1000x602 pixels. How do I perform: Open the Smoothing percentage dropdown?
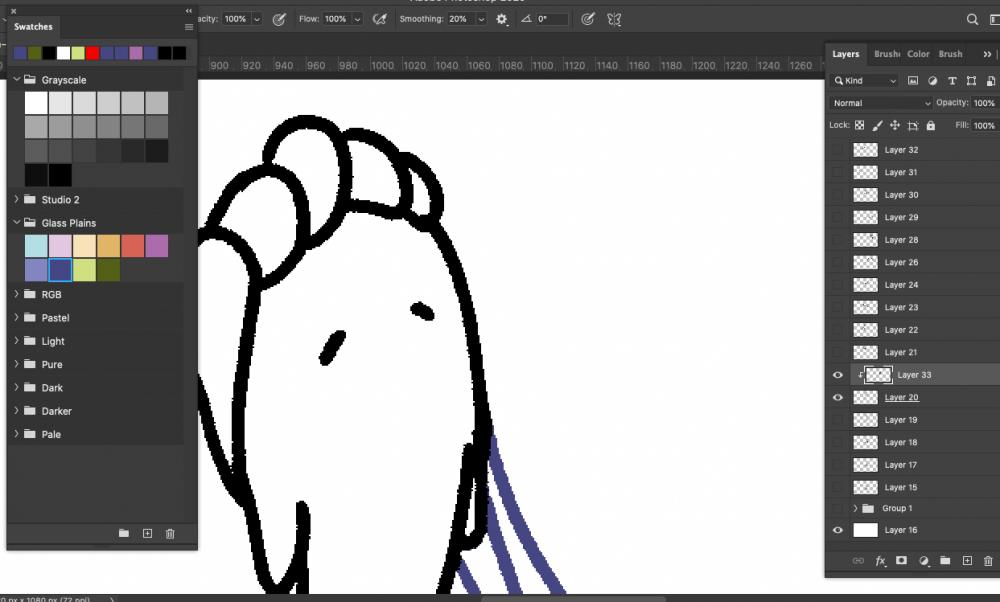482,19
